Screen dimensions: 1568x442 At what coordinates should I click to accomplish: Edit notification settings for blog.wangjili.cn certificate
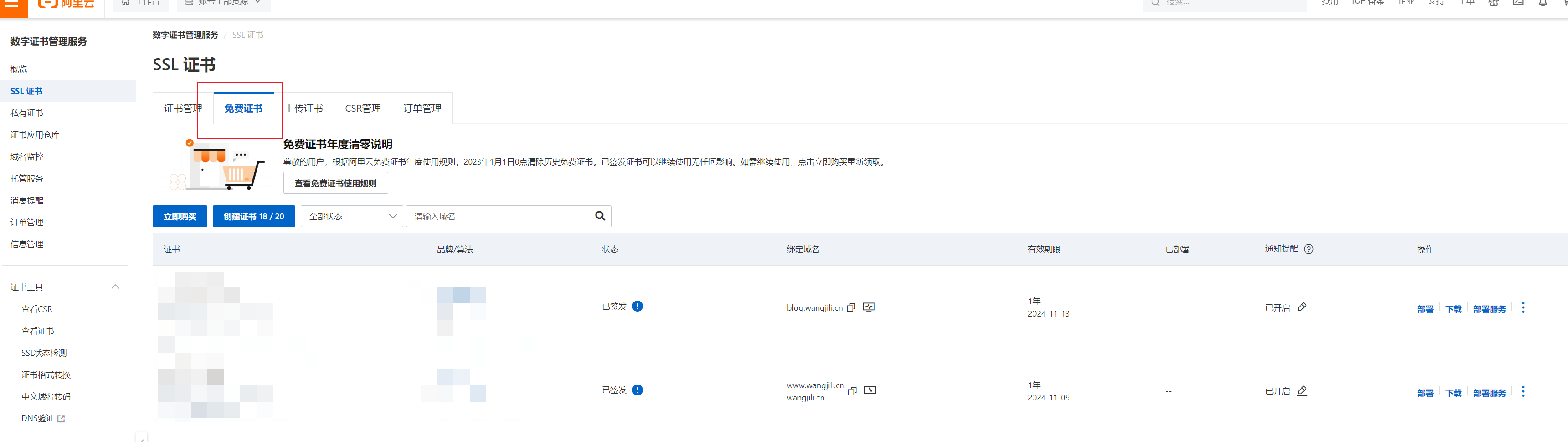tap(1302, 307)
